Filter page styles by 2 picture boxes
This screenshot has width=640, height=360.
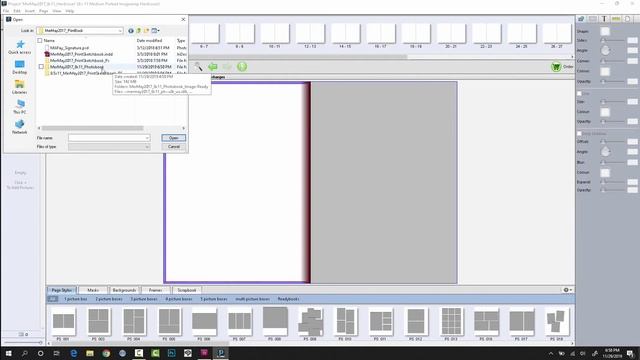pos(109,299)
